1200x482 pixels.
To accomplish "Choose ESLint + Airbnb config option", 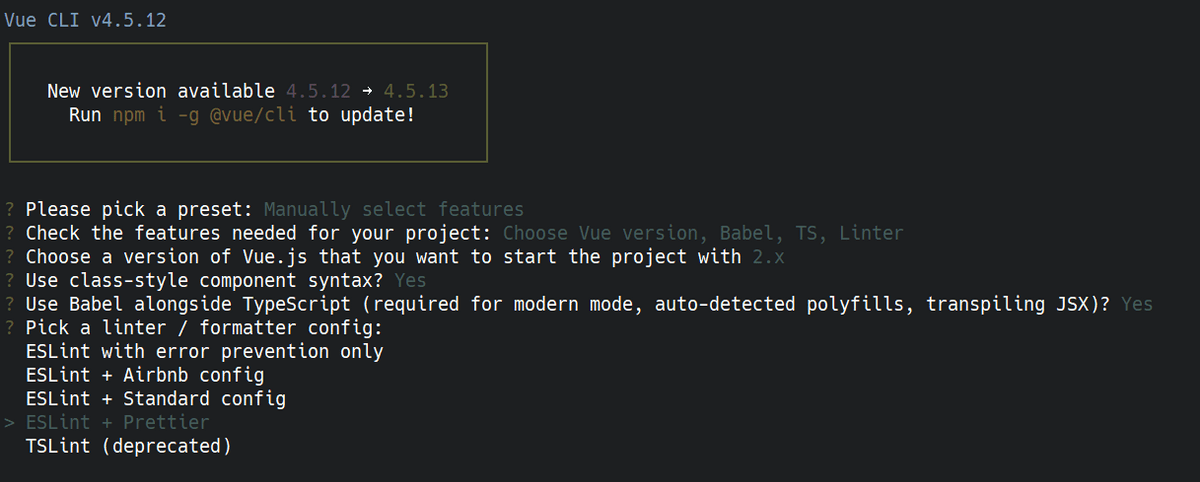I will 145,375.
